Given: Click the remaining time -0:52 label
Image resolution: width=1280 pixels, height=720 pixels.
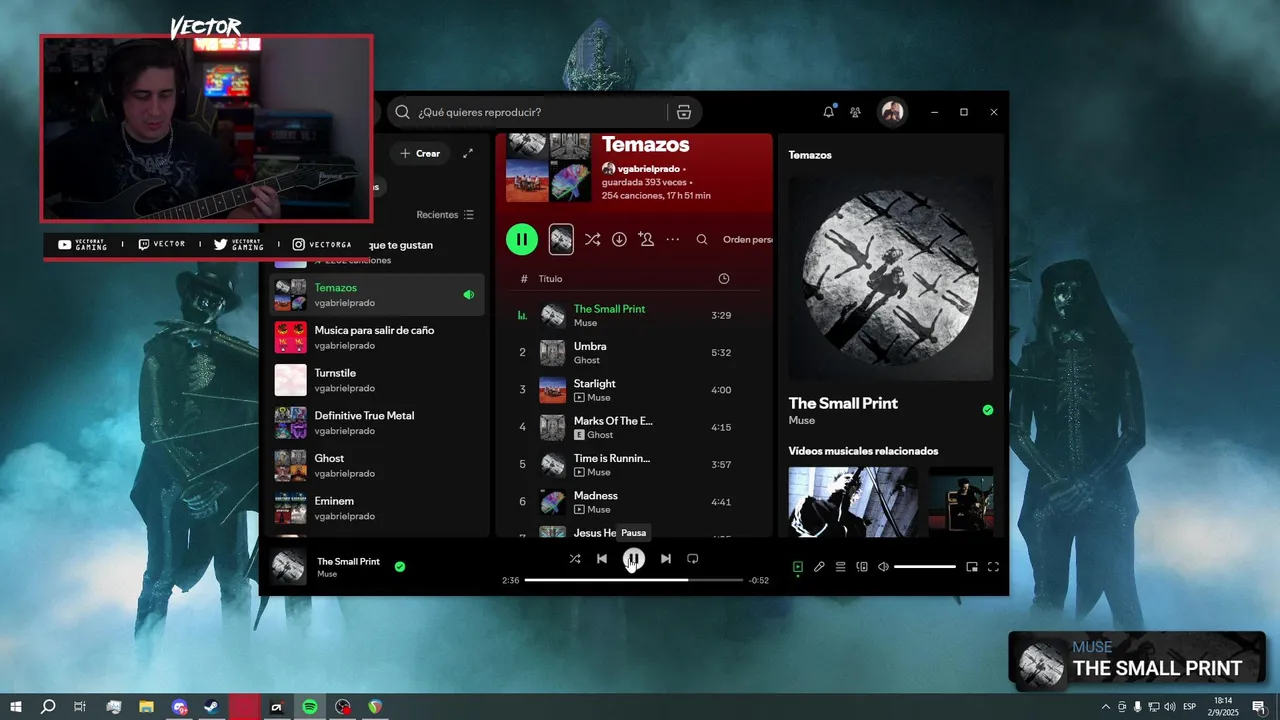Looking at the screenshot, I should coord(759,581).
